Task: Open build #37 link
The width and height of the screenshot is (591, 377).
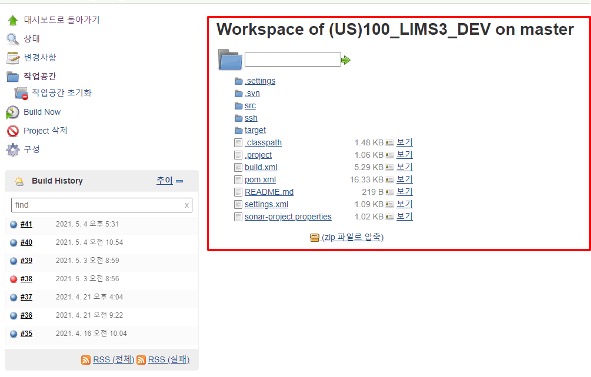Action: pyautogui.click(x=26, y=297)
